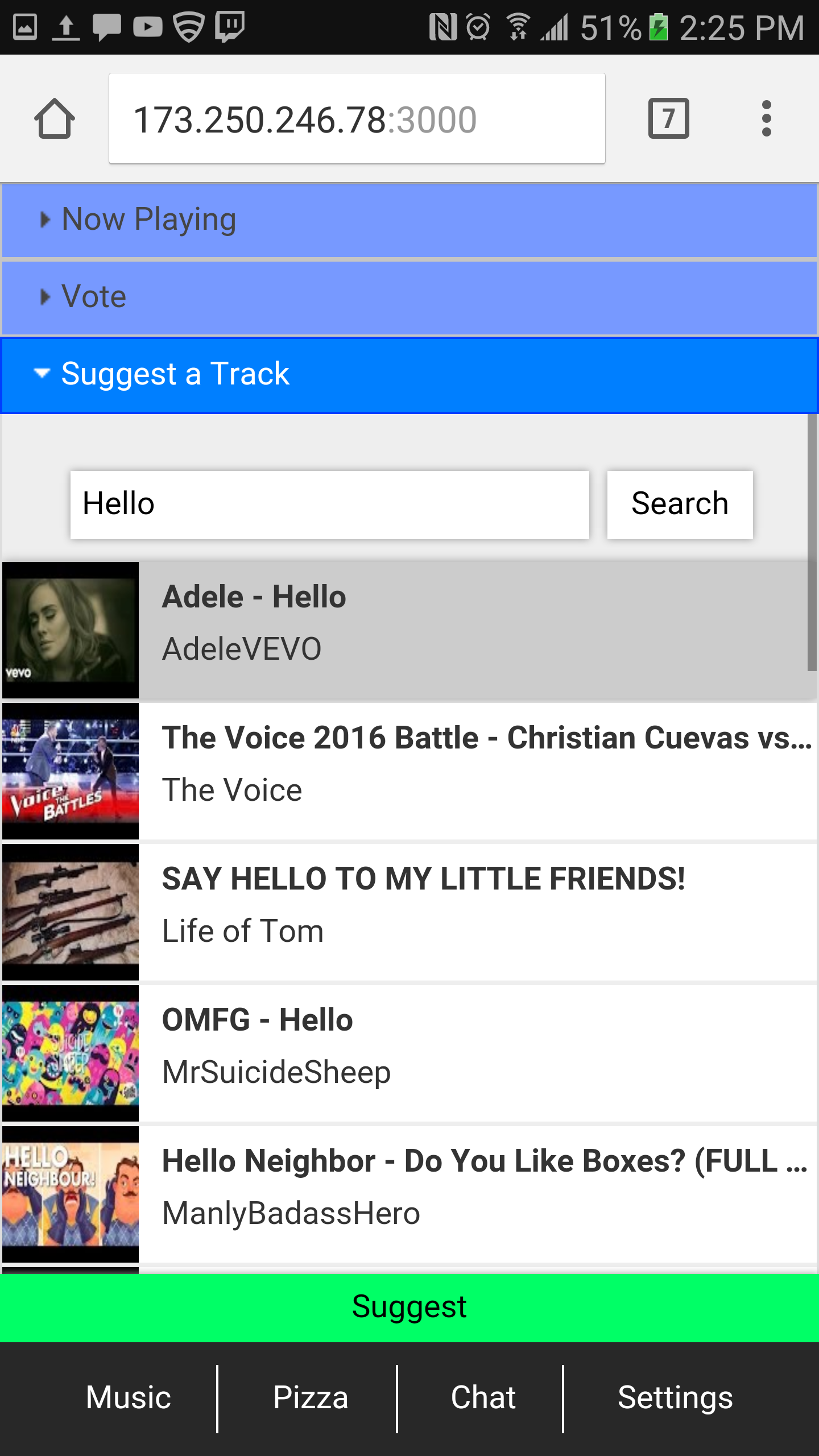Viewport: 819px width, 1456px height.
Task: Tap the alarm clock status icon
Action: 478,27
